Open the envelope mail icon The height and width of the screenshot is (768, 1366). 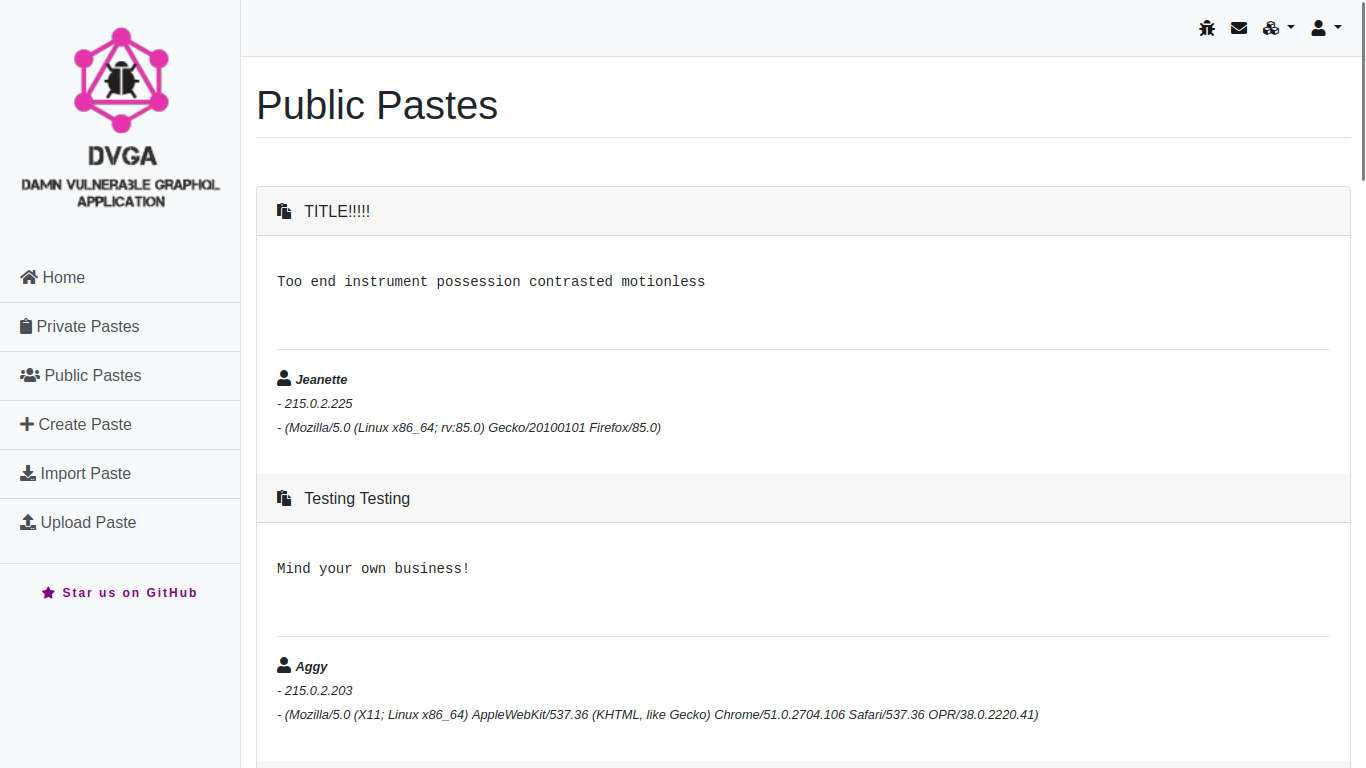[1239, 28]
